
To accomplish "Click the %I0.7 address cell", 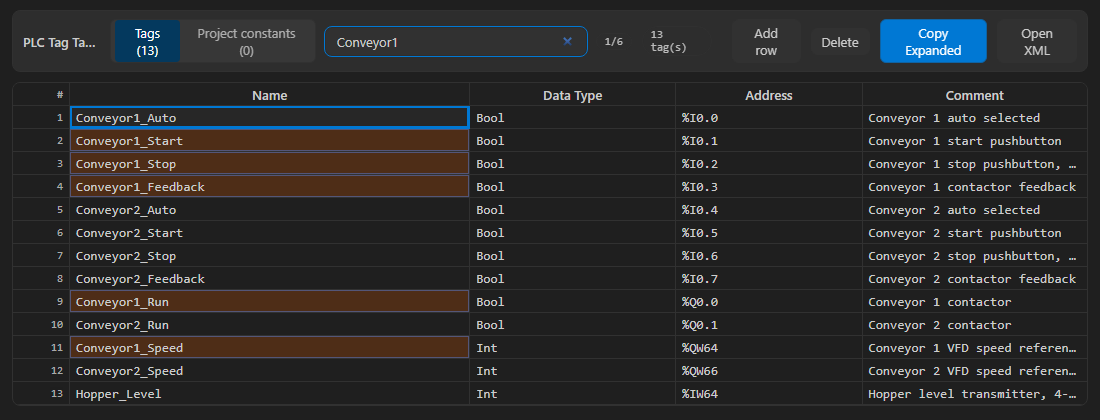I will pos(769,278).
